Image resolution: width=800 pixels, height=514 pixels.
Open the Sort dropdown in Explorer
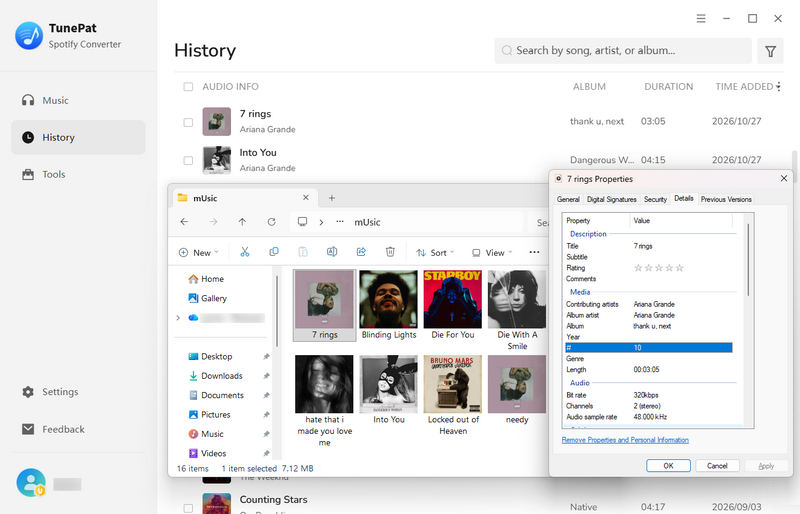[435, 253]
